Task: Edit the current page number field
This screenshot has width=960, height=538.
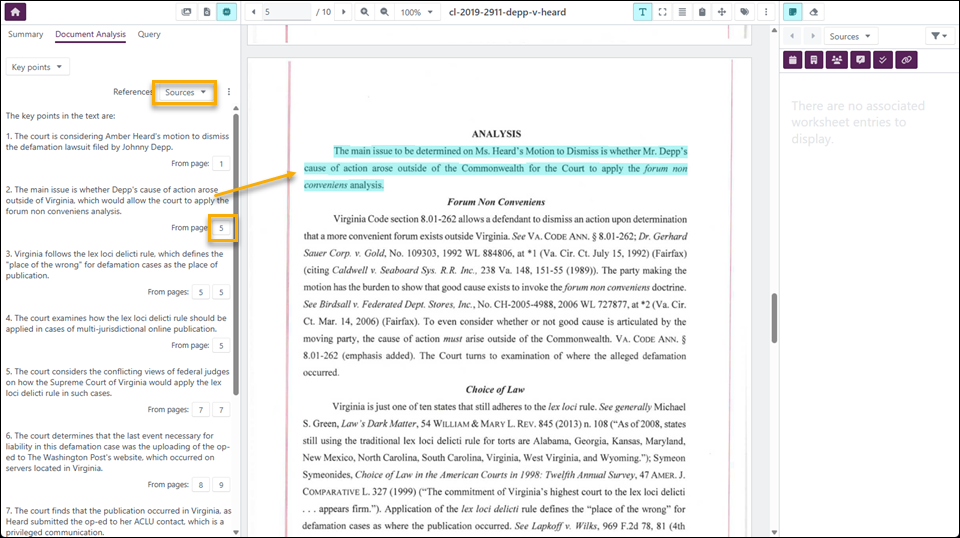Action: click(x=287, y=12)
